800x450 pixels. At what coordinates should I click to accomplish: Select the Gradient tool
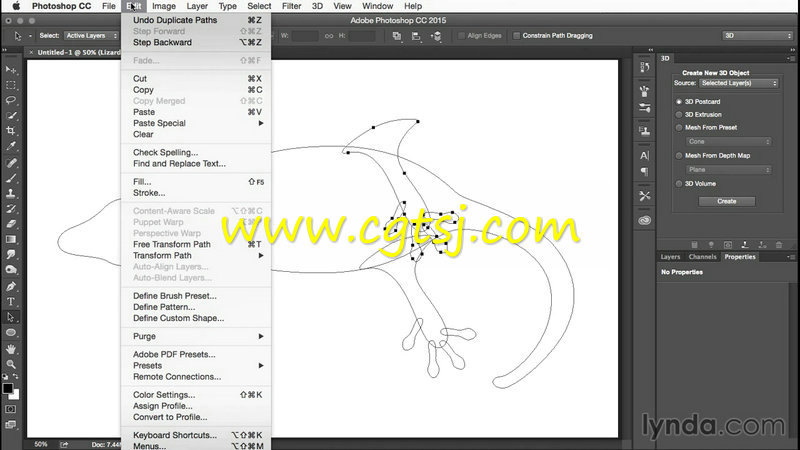pos(11,239)
